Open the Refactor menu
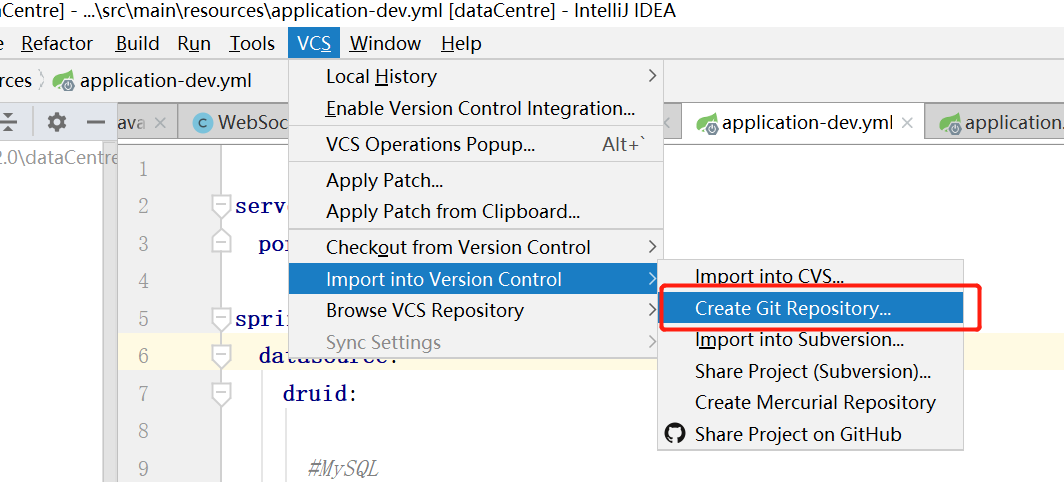 pyautogui.click(x=57, y=43)
